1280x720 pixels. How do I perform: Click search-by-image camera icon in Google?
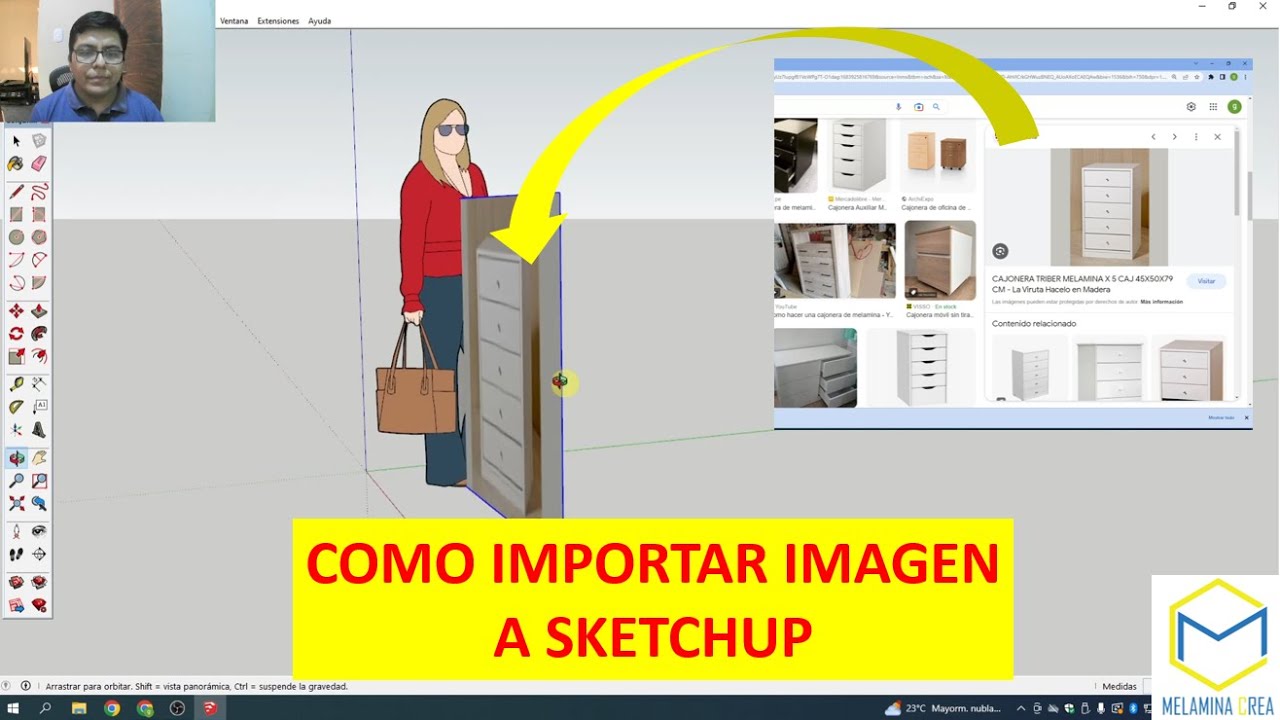click(919, 107)
